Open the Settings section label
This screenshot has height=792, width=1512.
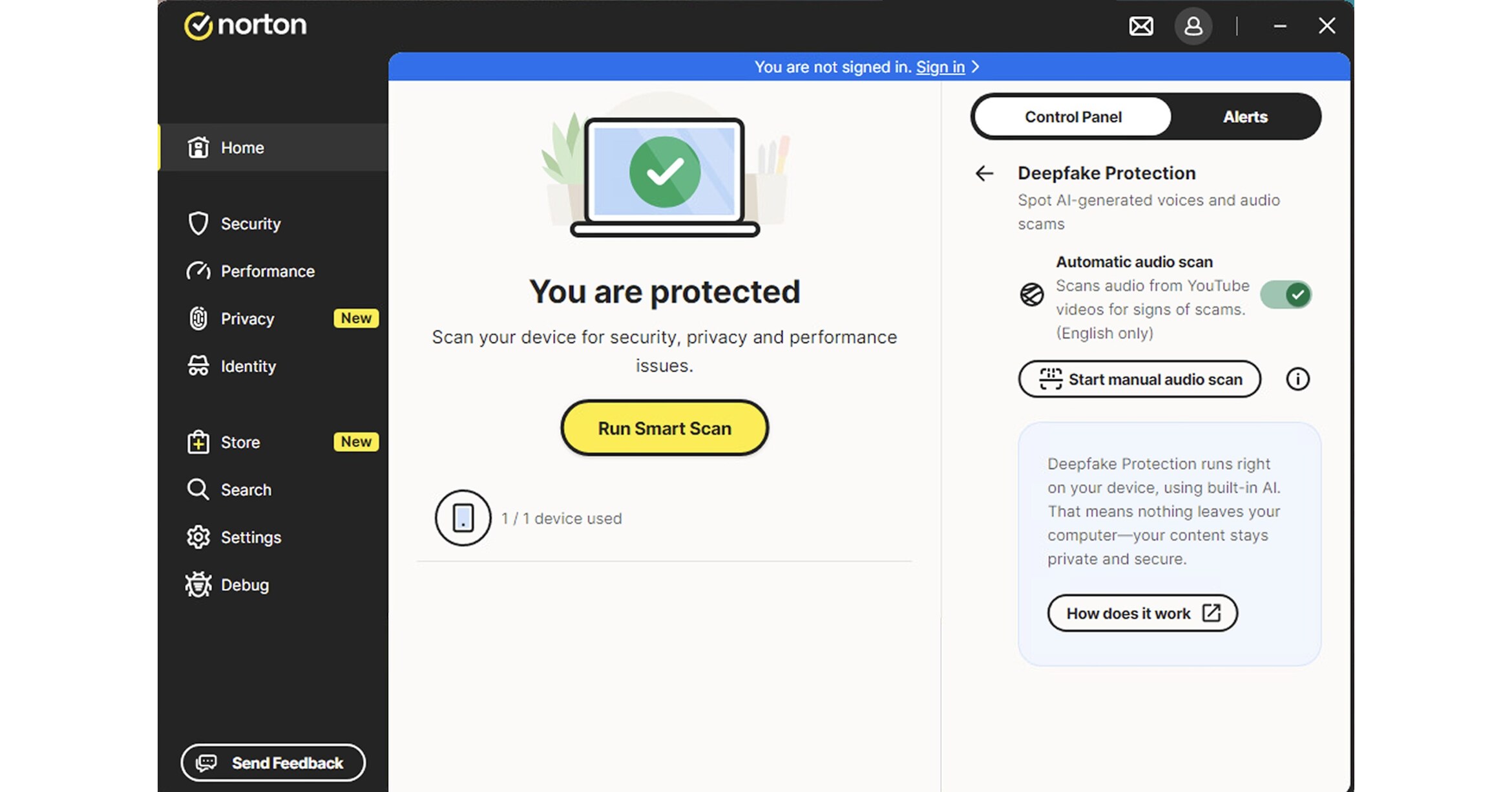tap(251, 537)
